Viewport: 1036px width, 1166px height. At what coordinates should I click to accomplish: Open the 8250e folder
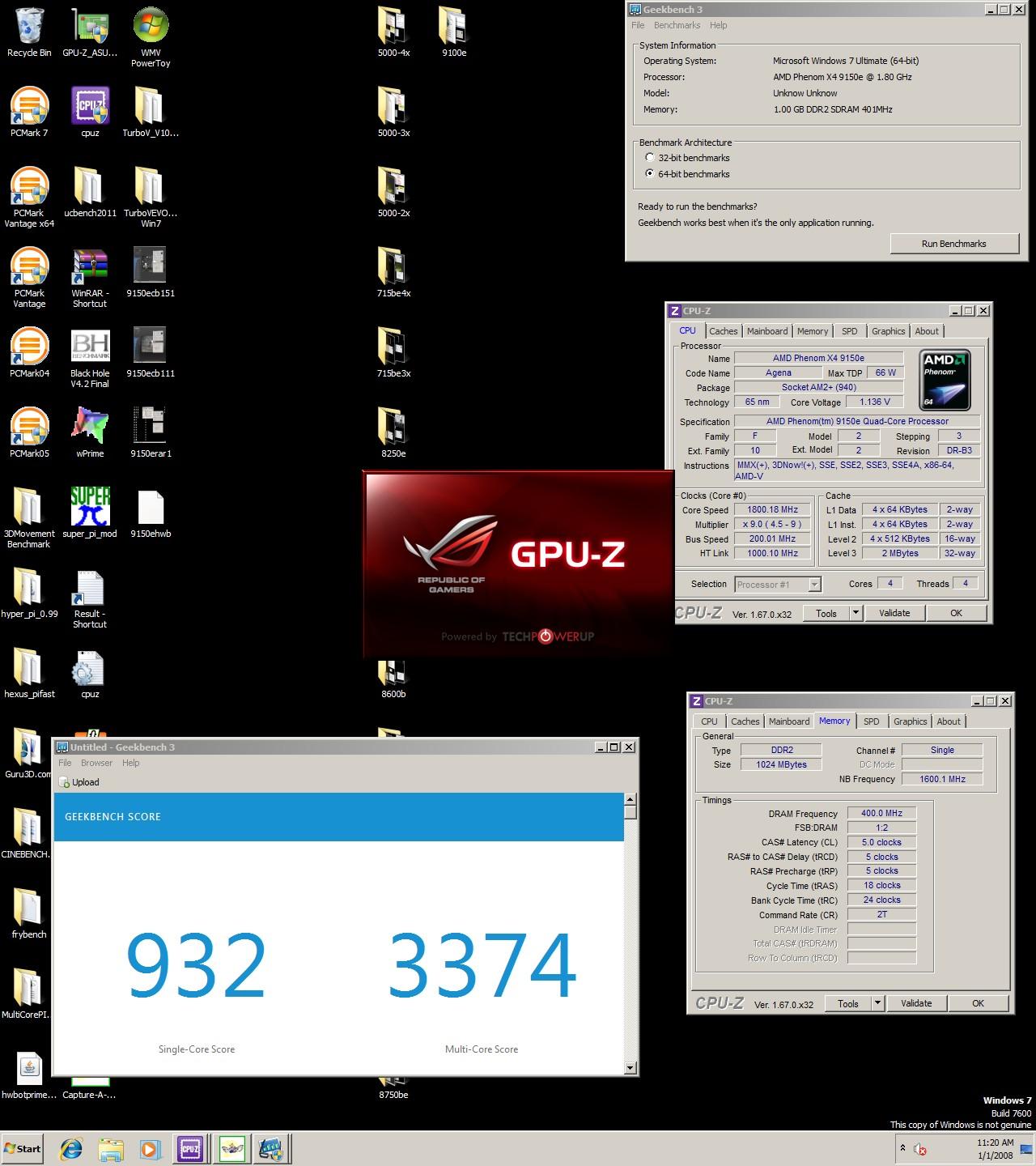pyautogui.click(x=393, y=433)
